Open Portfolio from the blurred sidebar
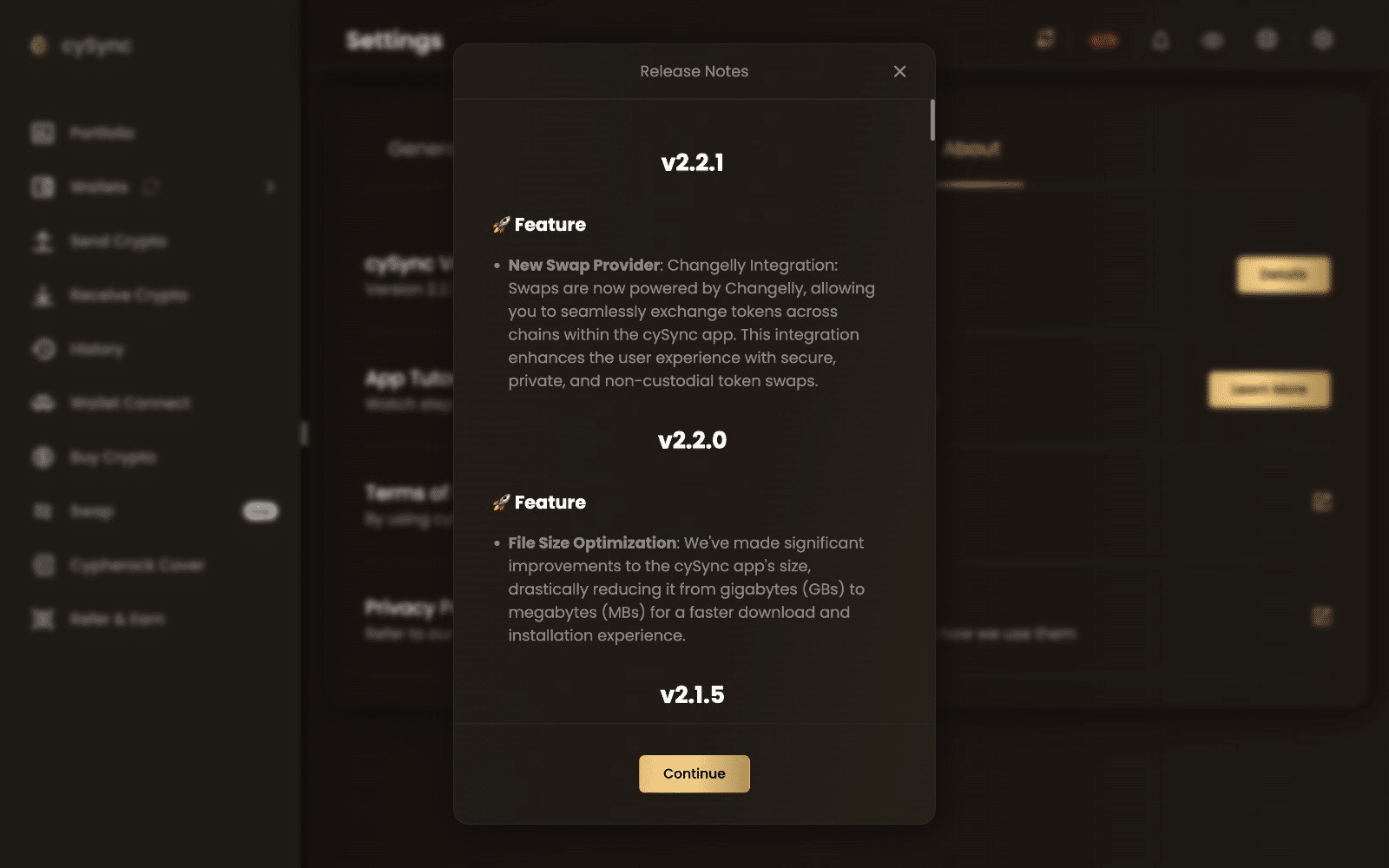The width and height of the screenshot is (1389, 868). 102,133
